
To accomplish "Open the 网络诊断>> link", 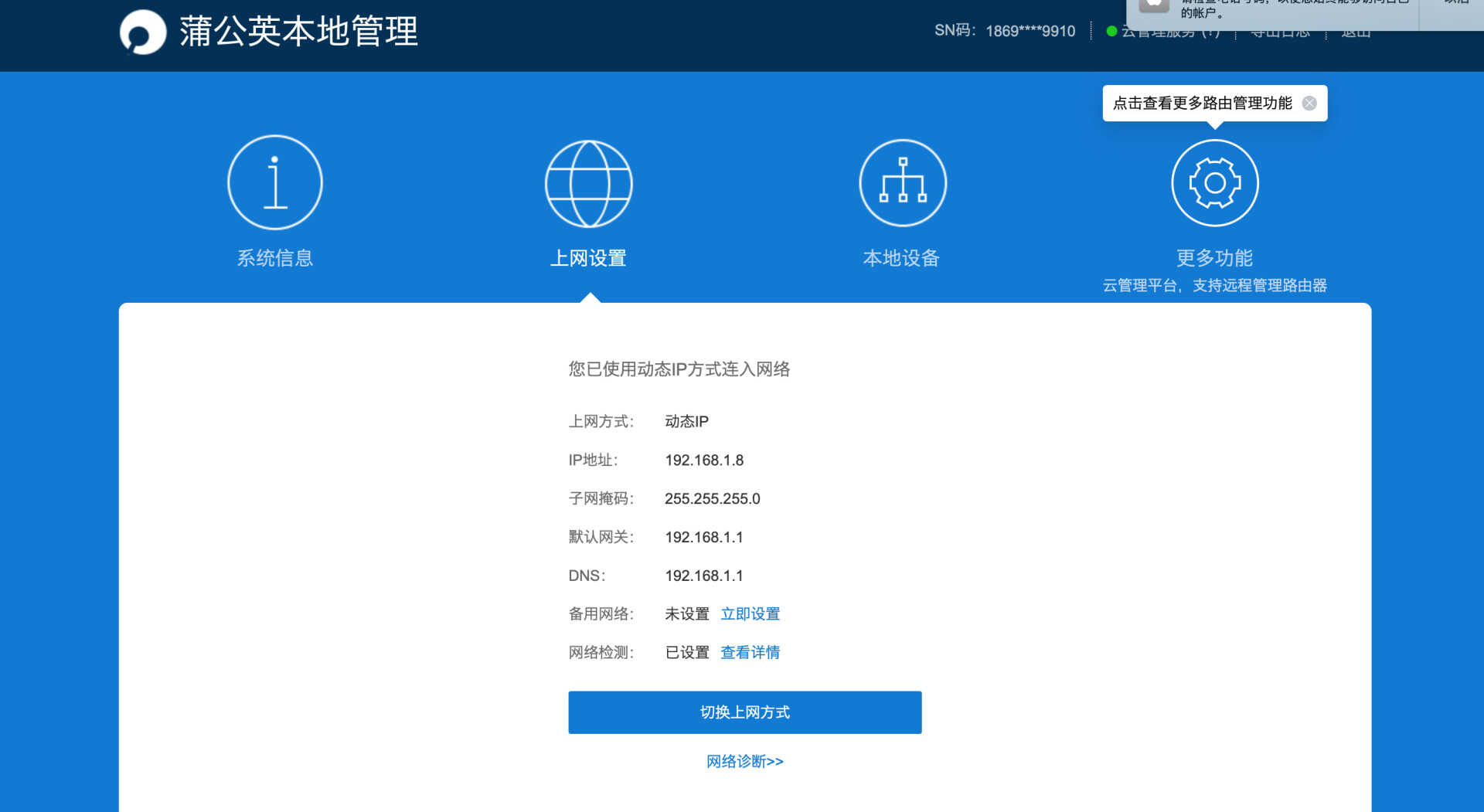I will (x=745, y=762).
